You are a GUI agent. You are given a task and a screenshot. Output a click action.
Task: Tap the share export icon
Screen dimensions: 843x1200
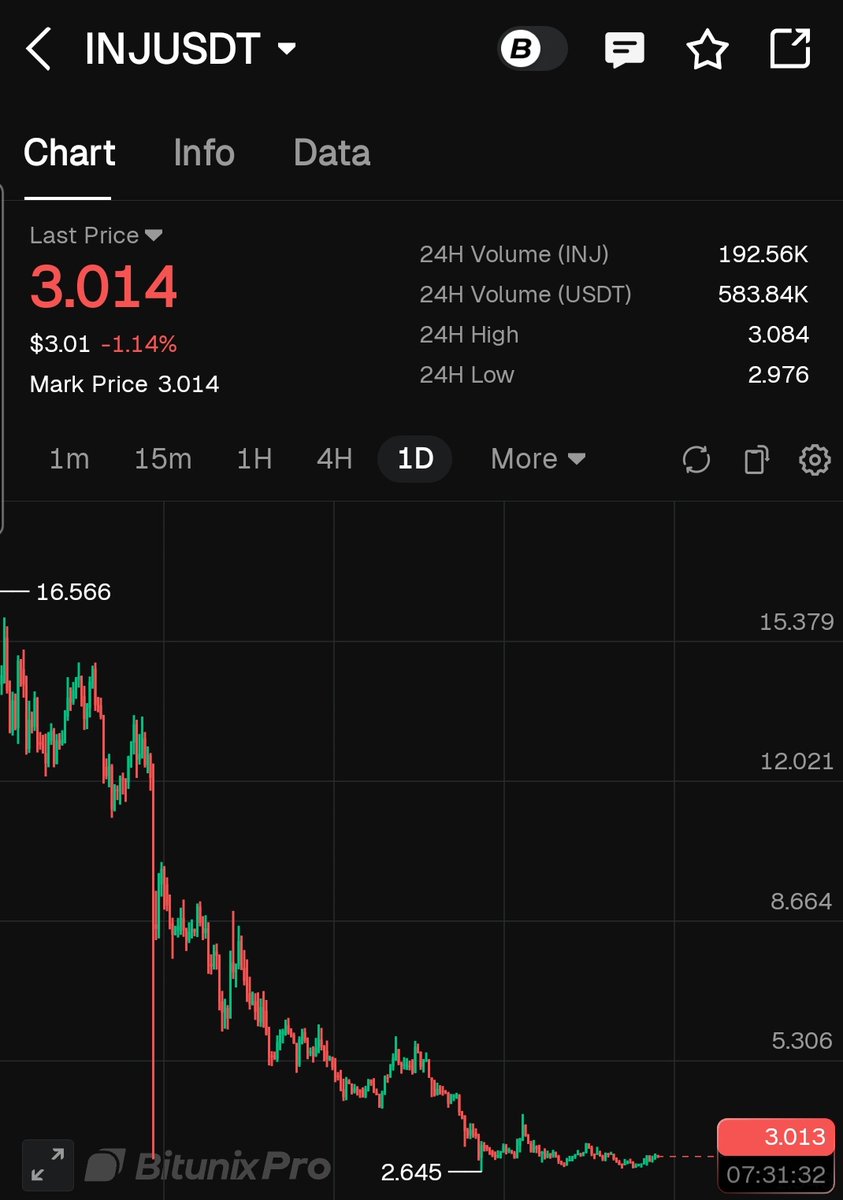click(789, 49)
